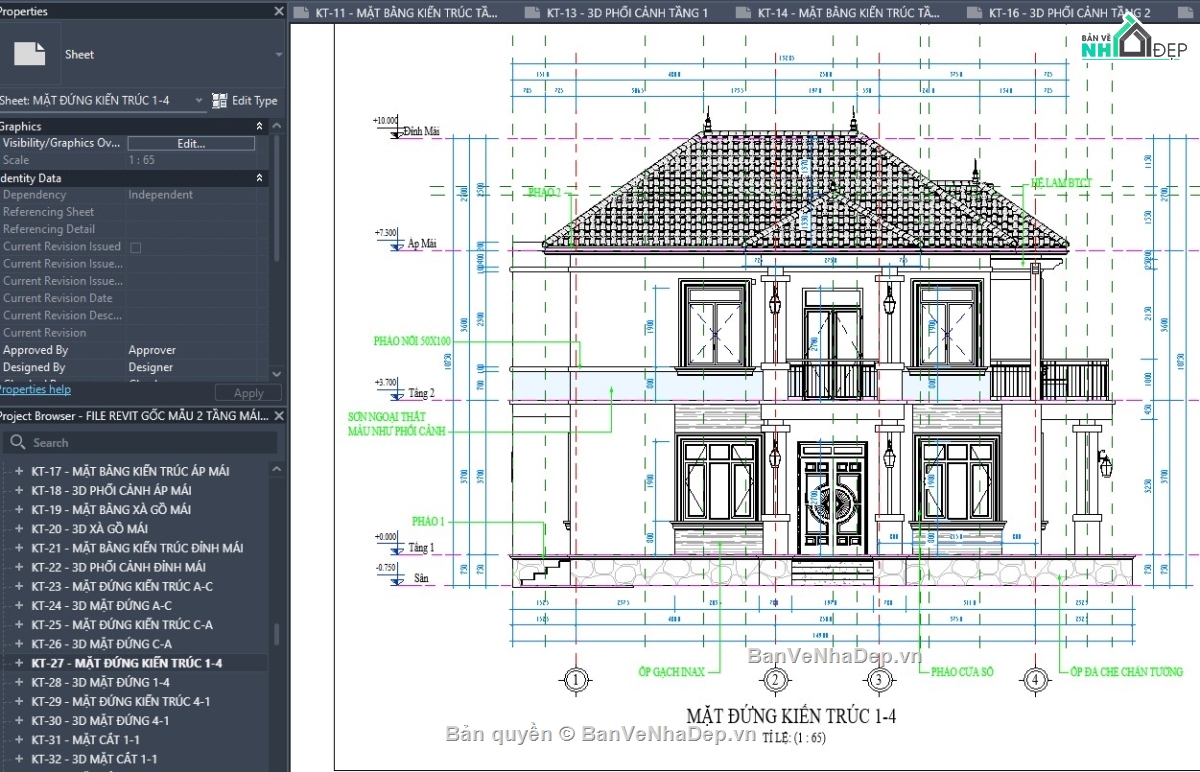Select the 'PHAO NỔI 50X100' annotation
1200x772 pixels.
pos(413,341)
